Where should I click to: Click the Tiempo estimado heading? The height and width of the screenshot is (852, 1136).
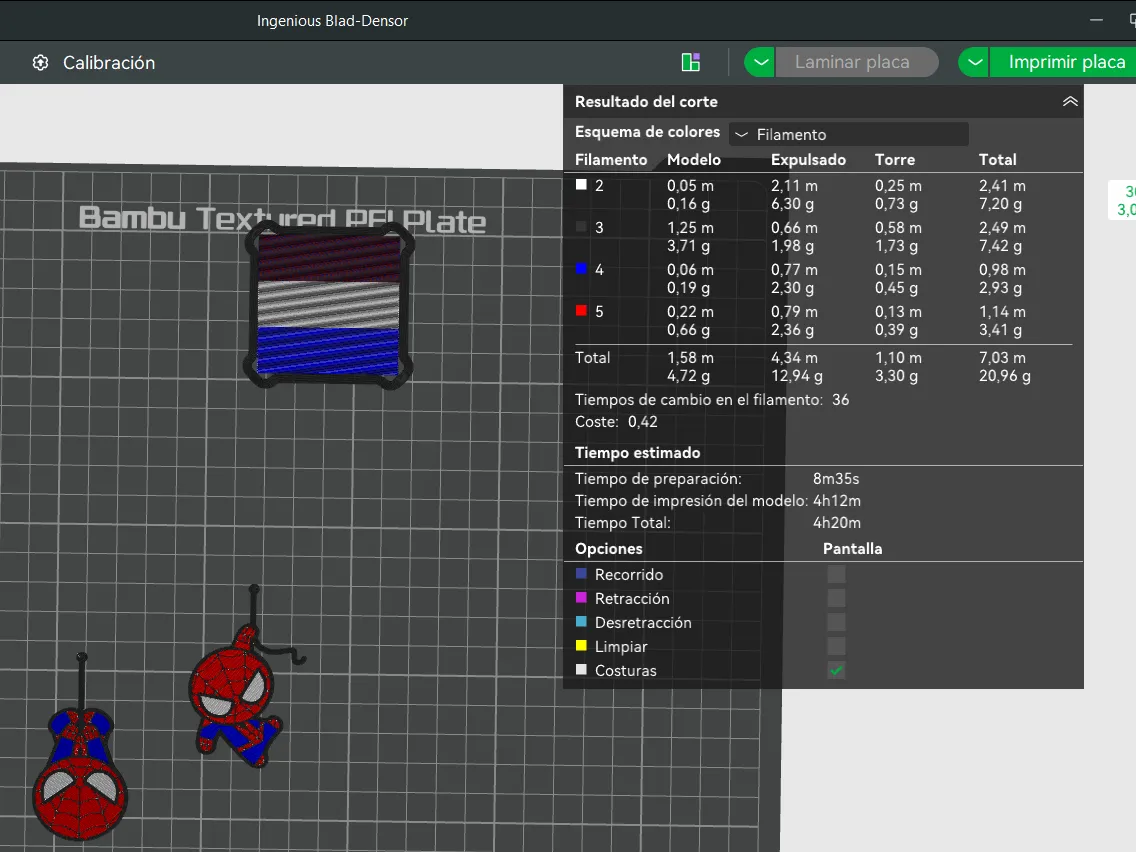pos(638,453)
